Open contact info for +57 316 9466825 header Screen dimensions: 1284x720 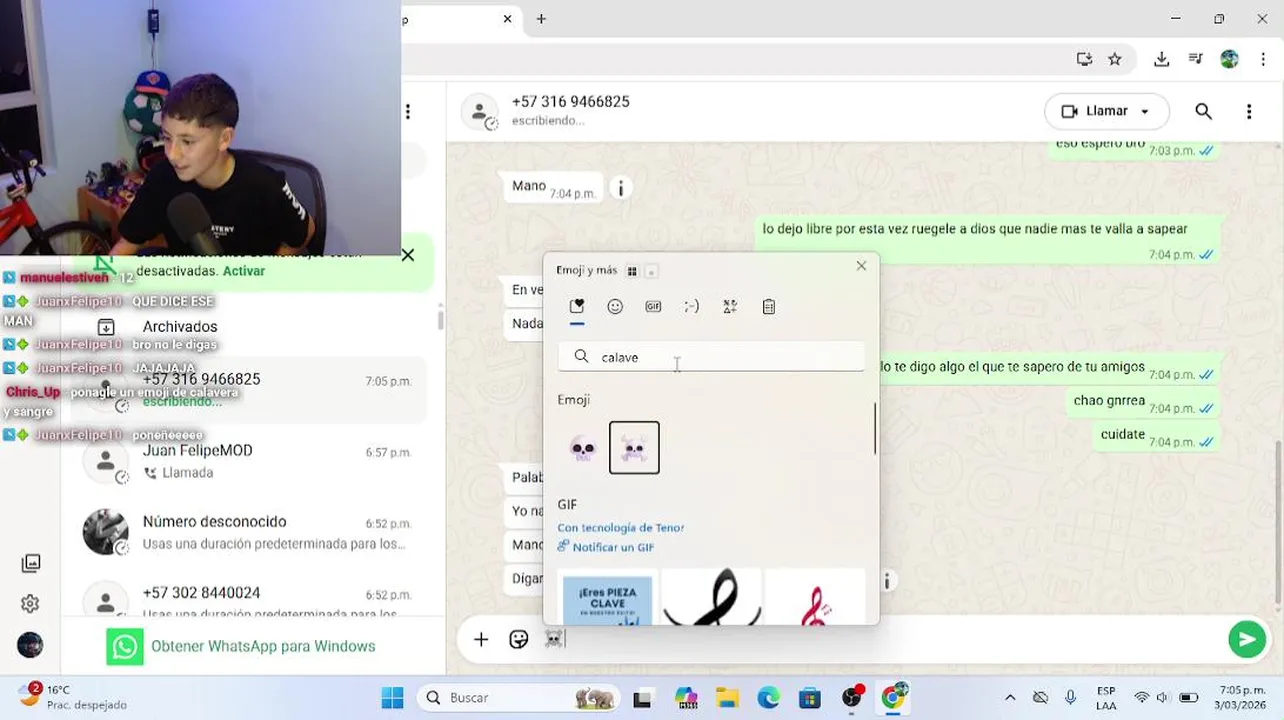(570, 110)
